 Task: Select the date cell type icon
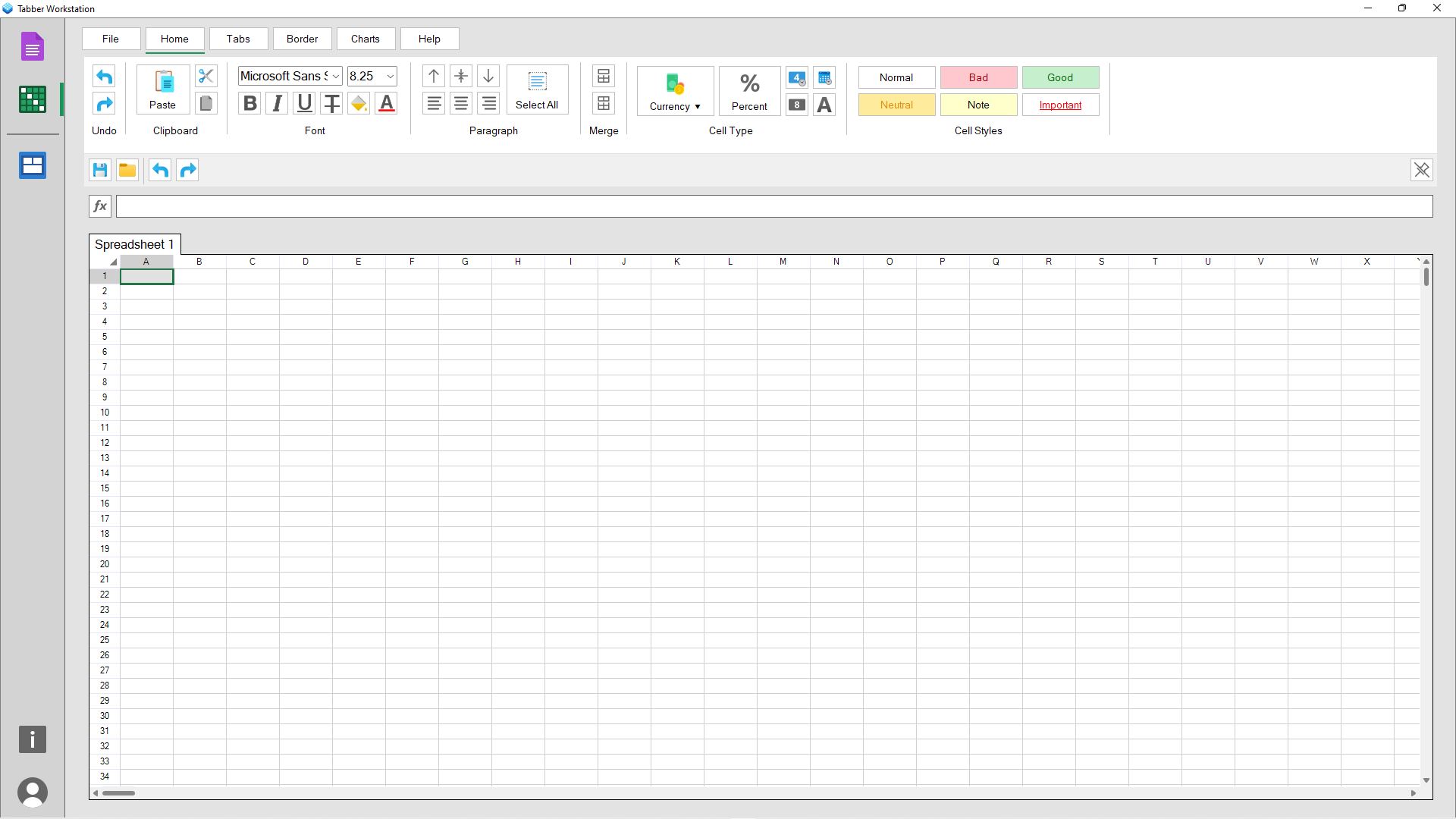click(x=824, y=77)
